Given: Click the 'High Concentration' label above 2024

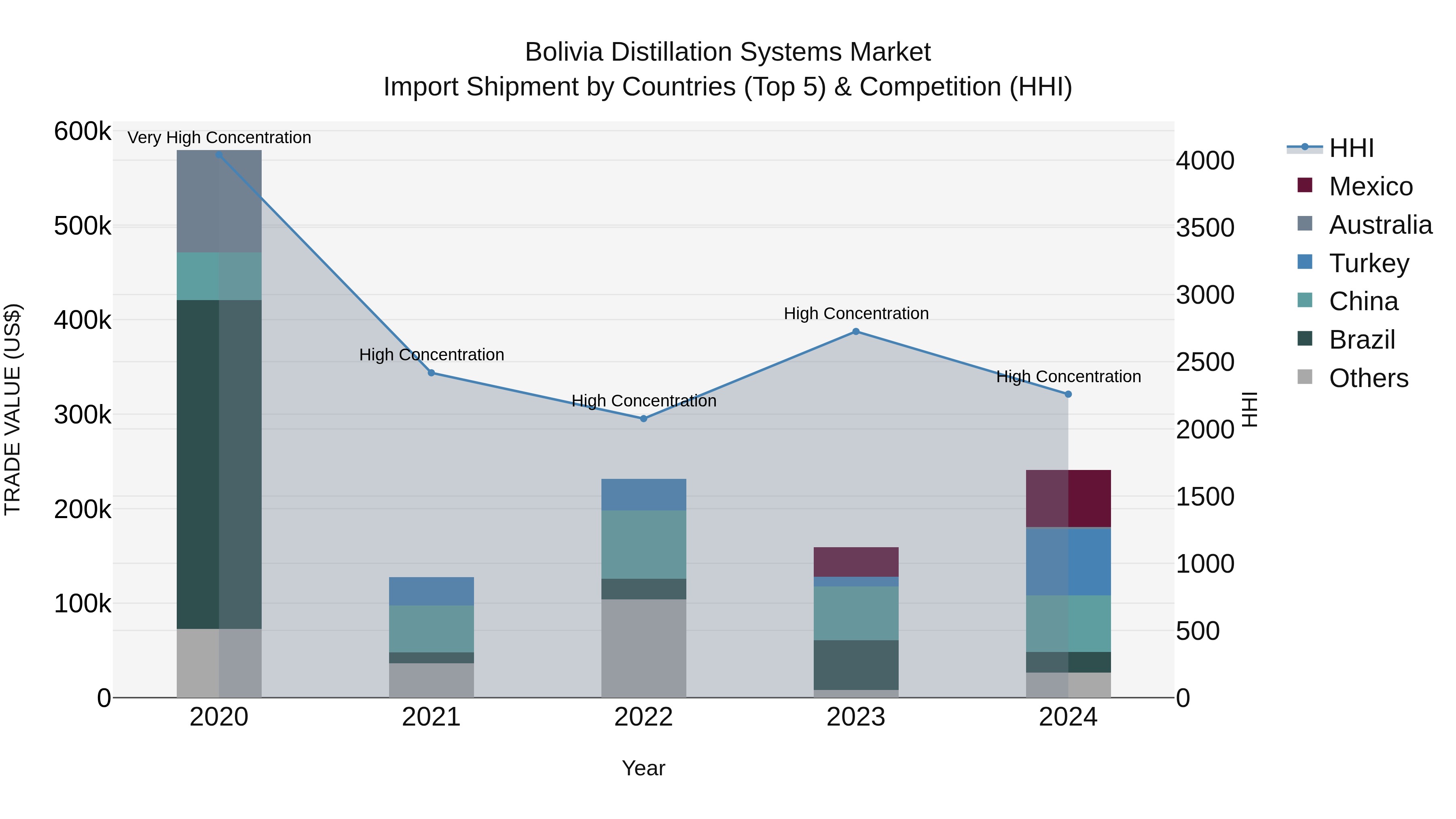Looking at the screenshot, I should pos(1068,377).
